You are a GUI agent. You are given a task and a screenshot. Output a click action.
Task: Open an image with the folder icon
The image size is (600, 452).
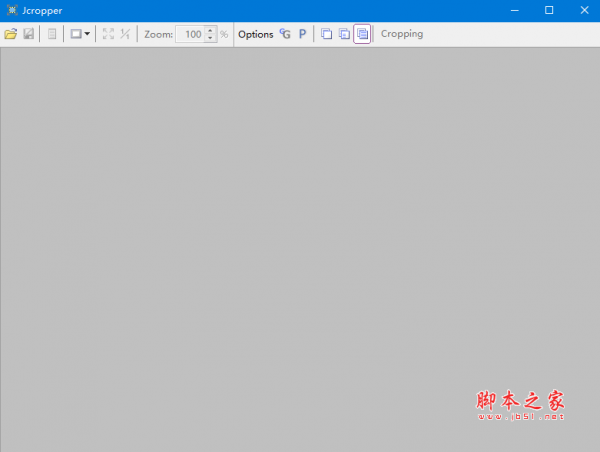pyautogui.click(x=11, y=34)
